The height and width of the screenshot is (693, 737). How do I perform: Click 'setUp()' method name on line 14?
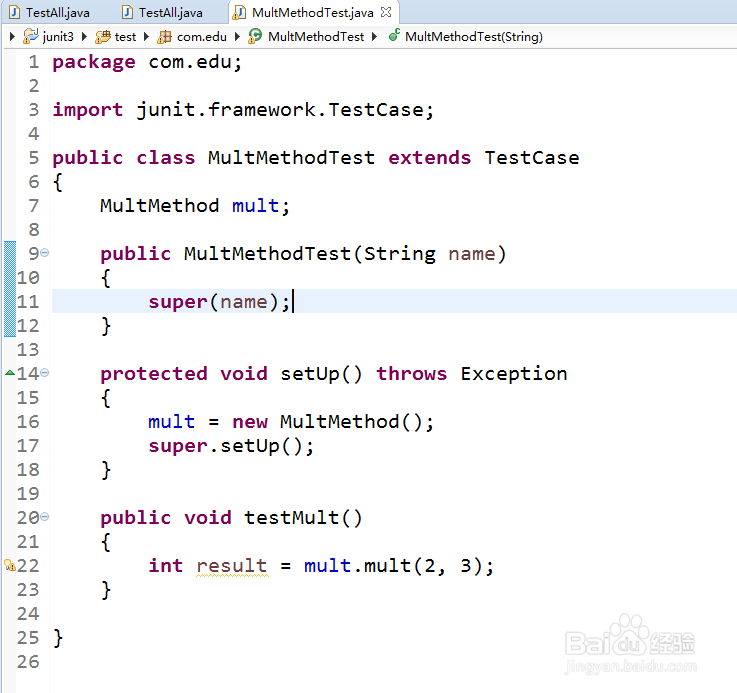(321, 374)
